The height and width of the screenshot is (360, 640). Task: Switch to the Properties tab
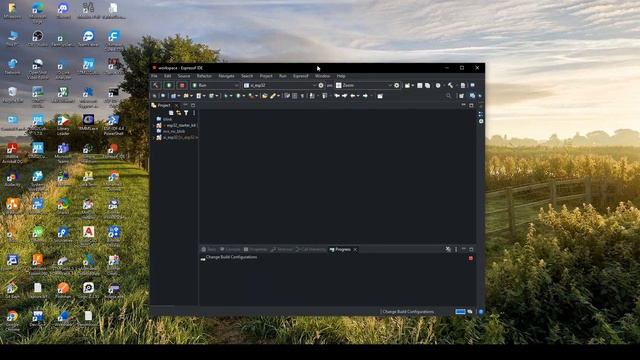pos(256,249)
